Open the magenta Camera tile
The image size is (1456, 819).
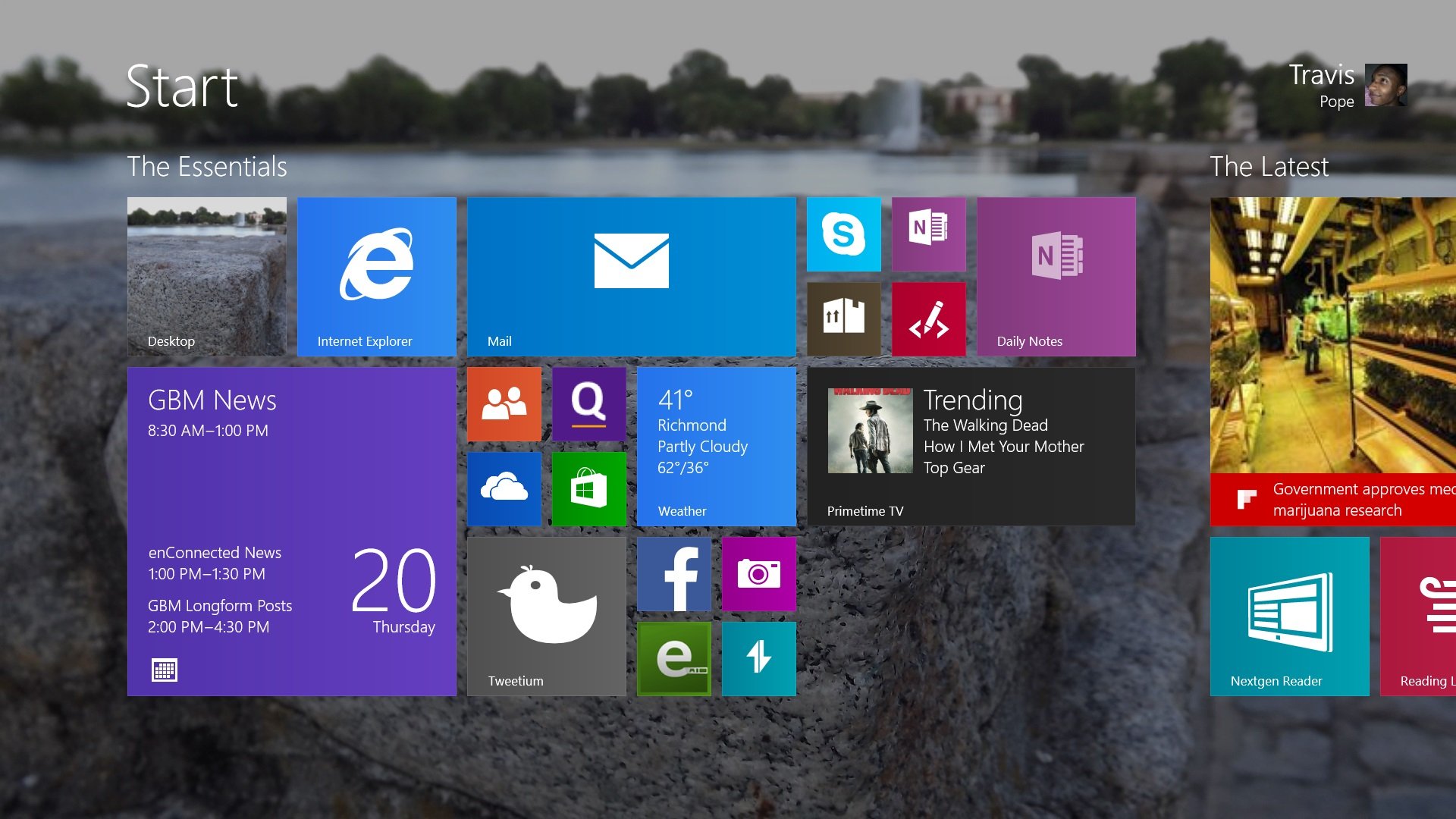[759, 574]
